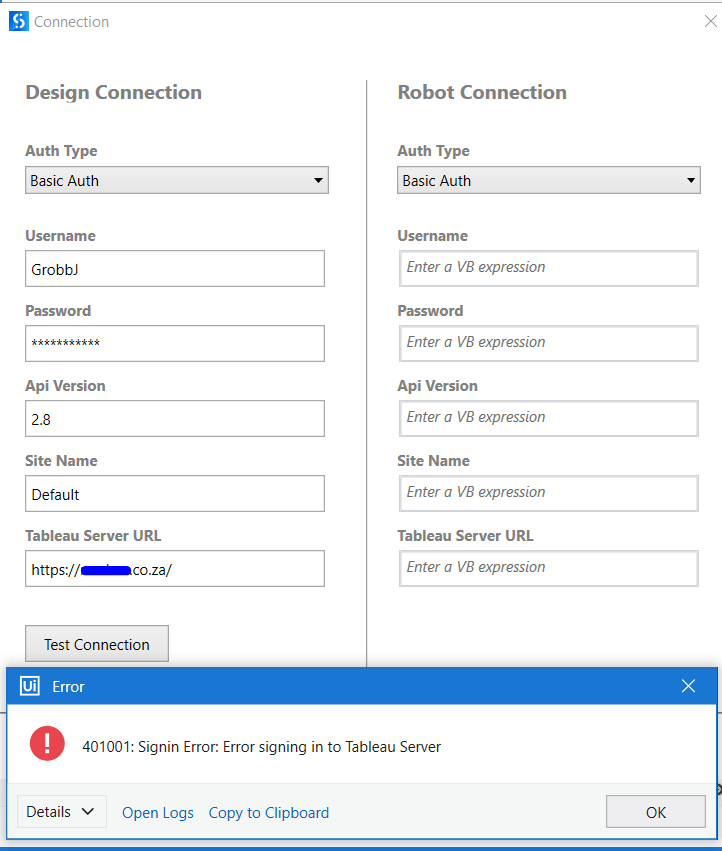Click the red error exclamation icon
The height and width of the screenshot is (851, 722).
[47, 744]
